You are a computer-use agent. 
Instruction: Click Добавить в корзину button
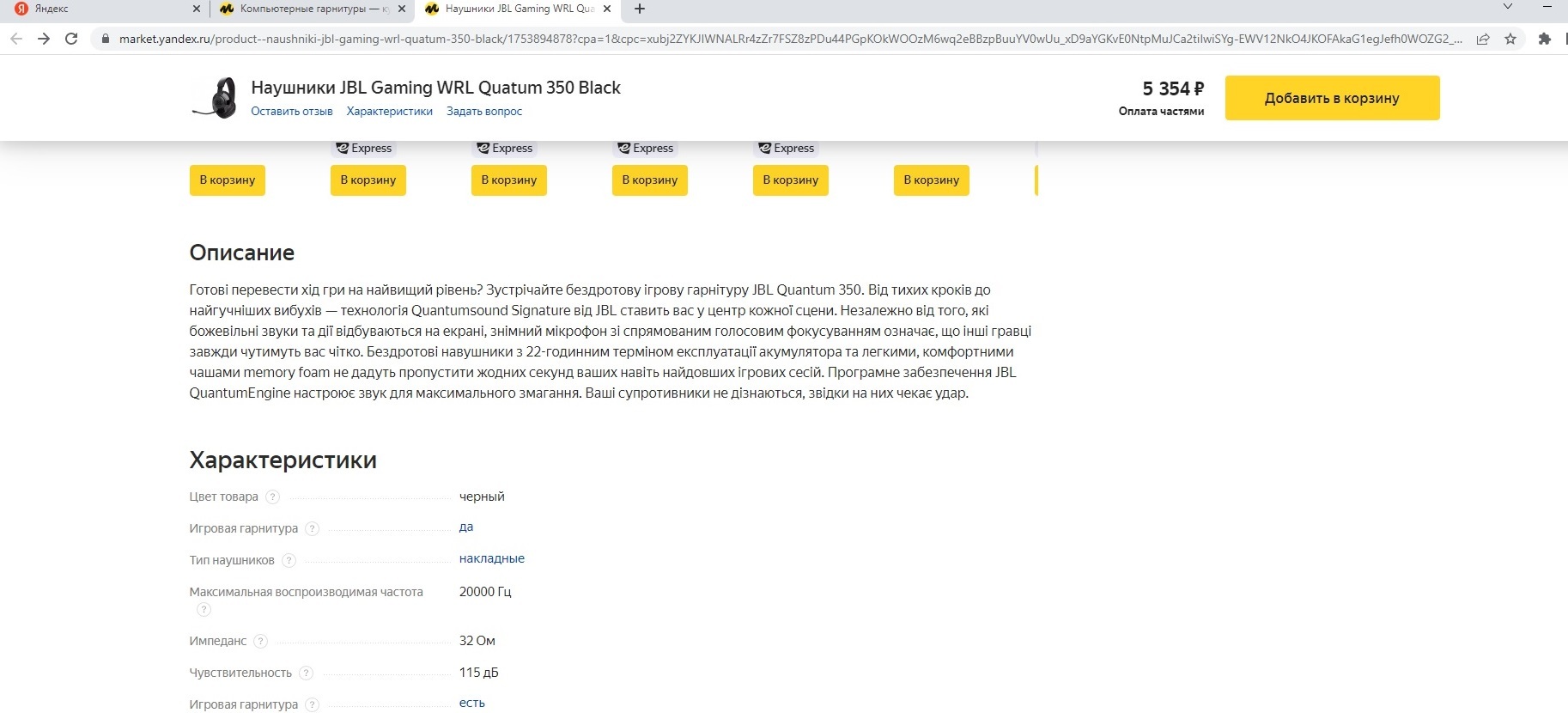click(1332, 98)
